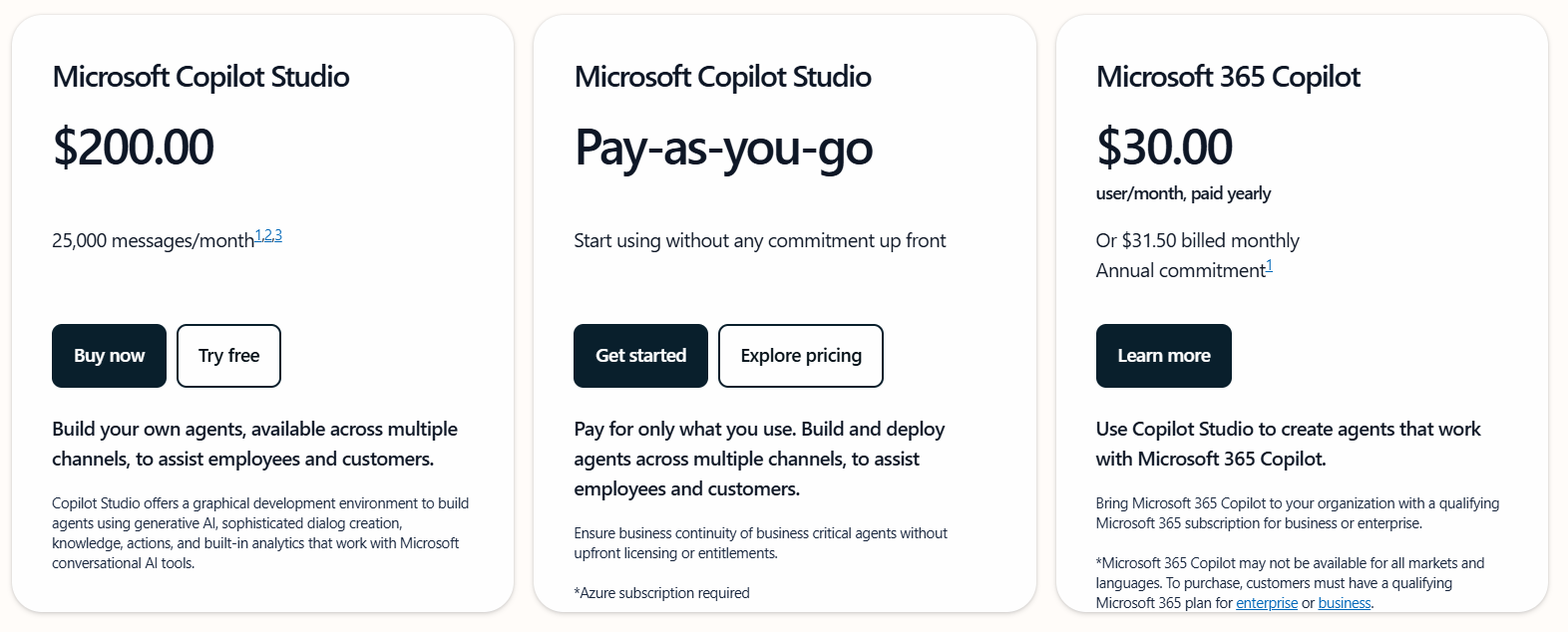Image resolution: width=1568 pixels, height=632 pixels.
Task: Follow the enterprise hyperlink
Action: pyautogui.click(x=1267, y=603)
